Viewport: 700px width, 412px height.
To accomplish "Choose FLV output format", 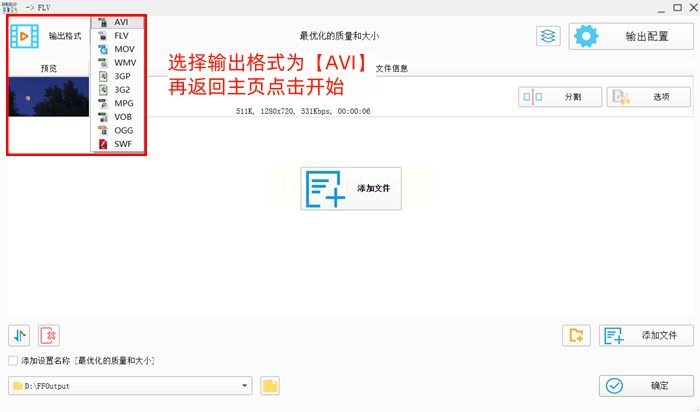I will (117, 35).
